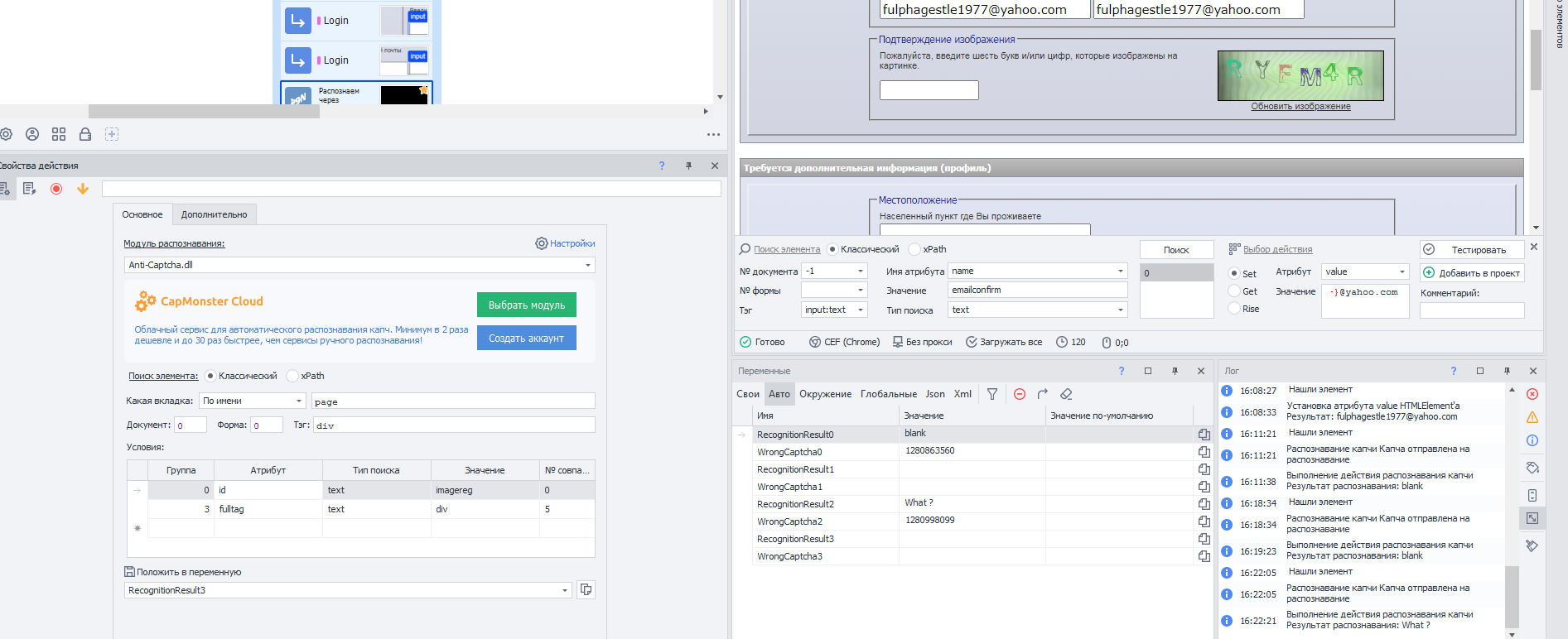Switch to the Дополнительно tab
The image size is (1568, 639).
[214, 214]
